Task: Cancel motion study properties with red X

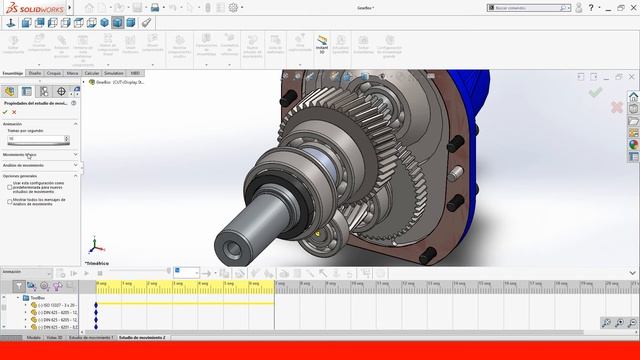Action: [x=14, y=112]
